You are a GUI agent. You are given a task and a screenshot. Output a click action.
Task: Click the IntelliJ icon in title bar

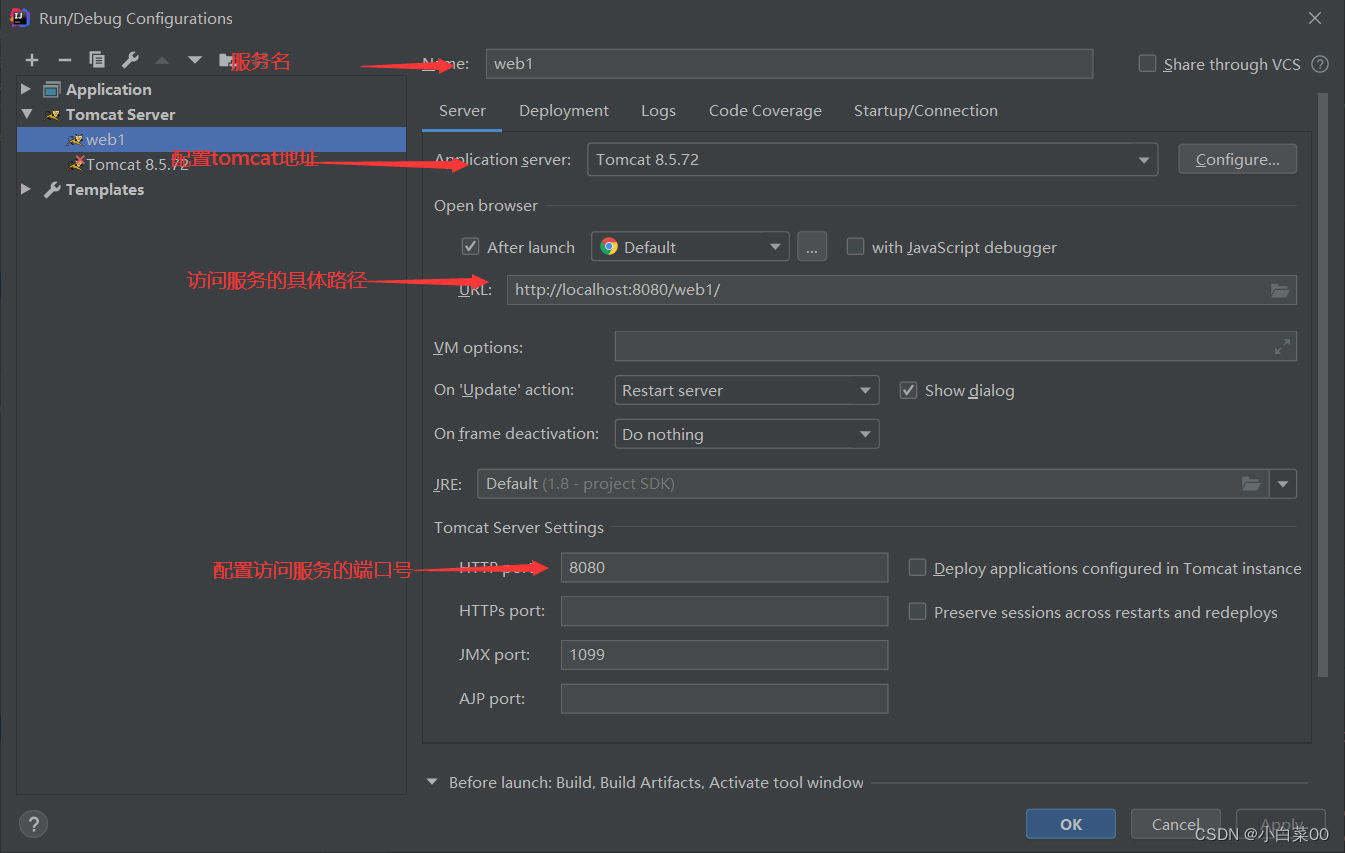tap(19, 17)
